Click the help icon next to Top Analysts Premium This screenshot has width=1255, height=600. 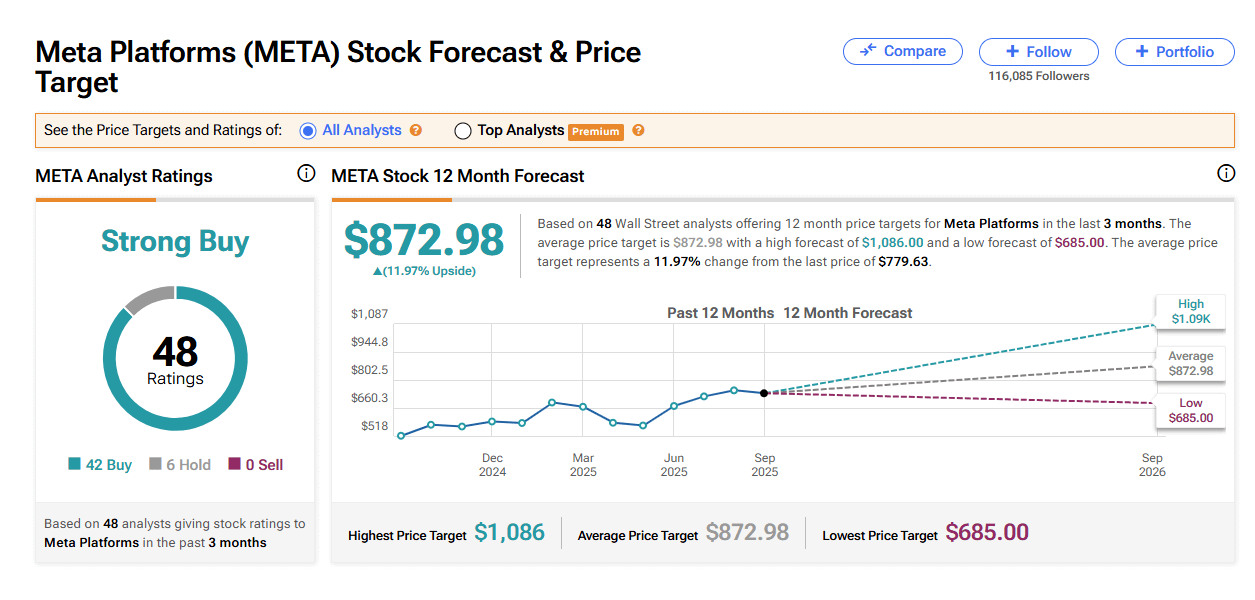point(638,130)
